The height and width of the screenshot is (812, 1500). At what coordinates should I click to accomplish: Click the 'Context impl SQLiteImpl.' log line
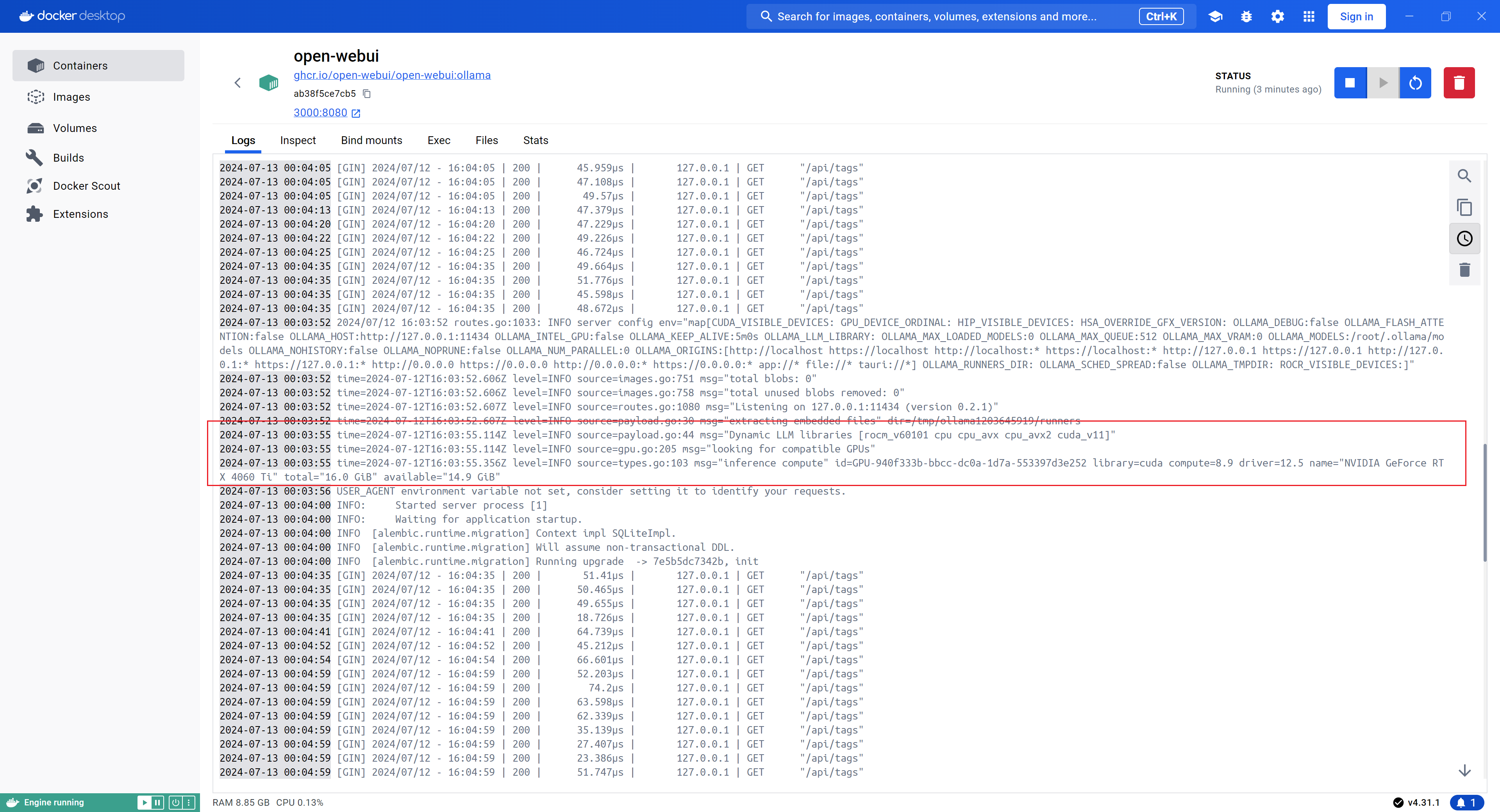click(x=448, y=533)
